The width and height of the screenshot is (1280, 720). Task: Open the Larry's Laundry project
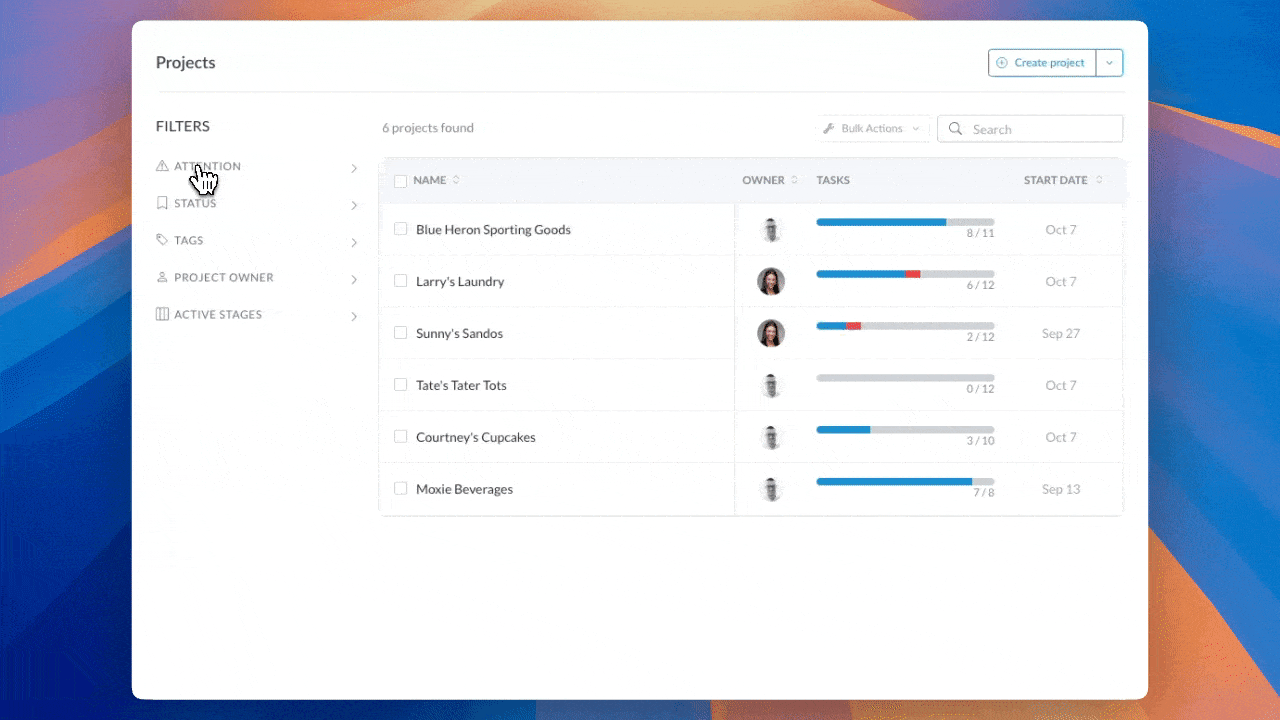coord(460,281)
